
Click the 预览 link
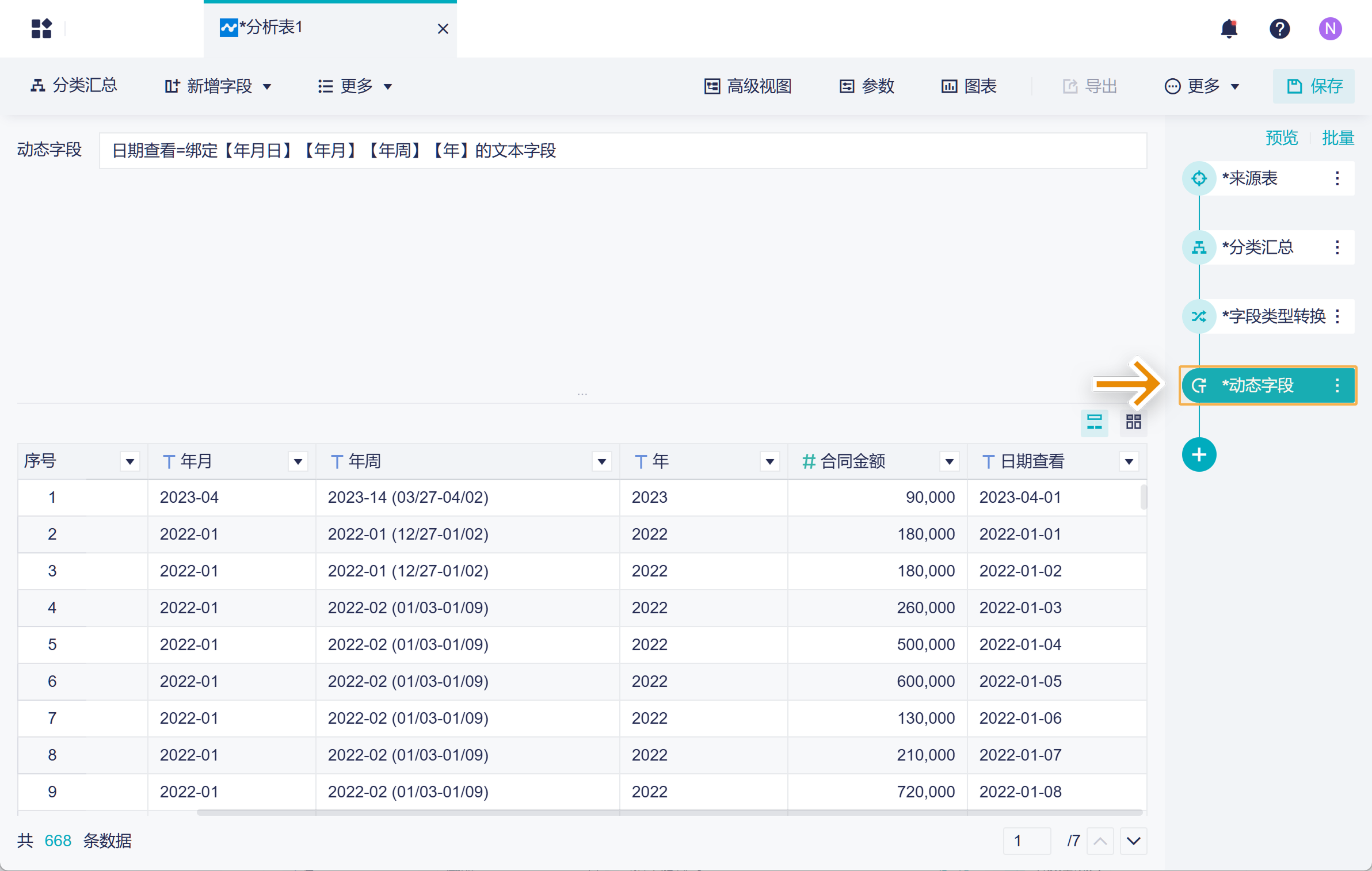pos(1281,138)
